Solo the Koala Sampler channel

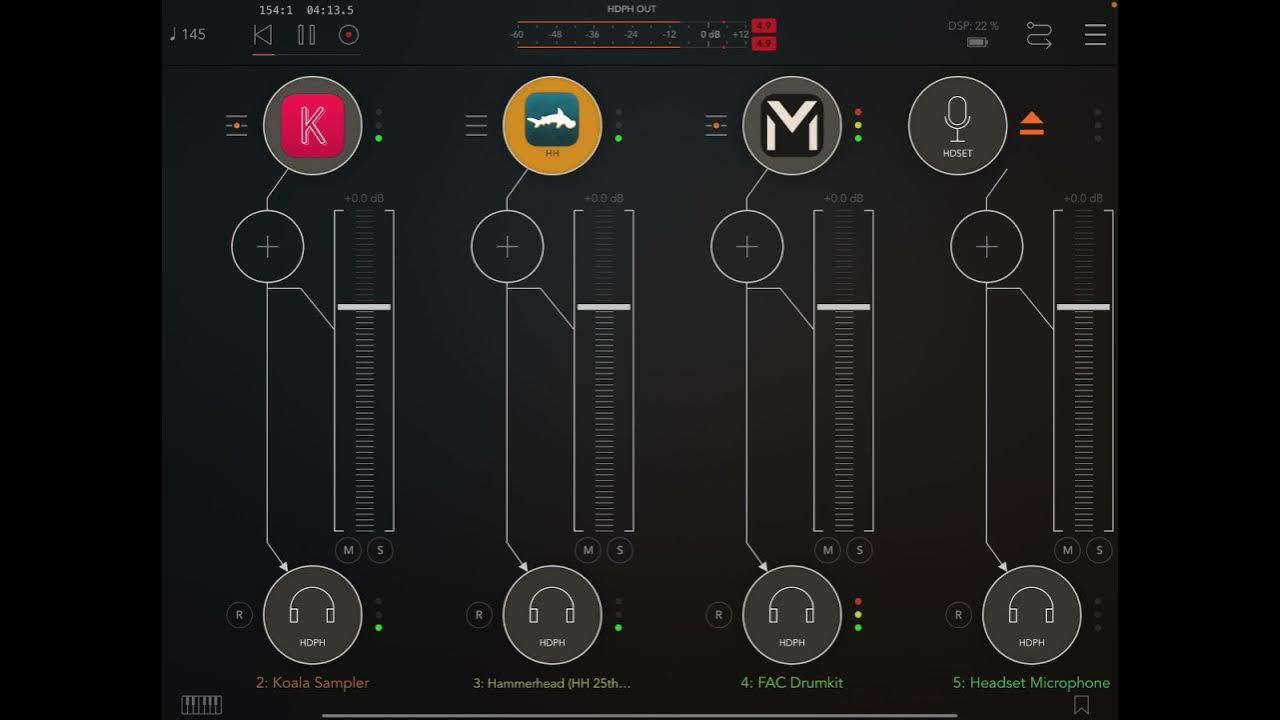[x=380, y=550]
